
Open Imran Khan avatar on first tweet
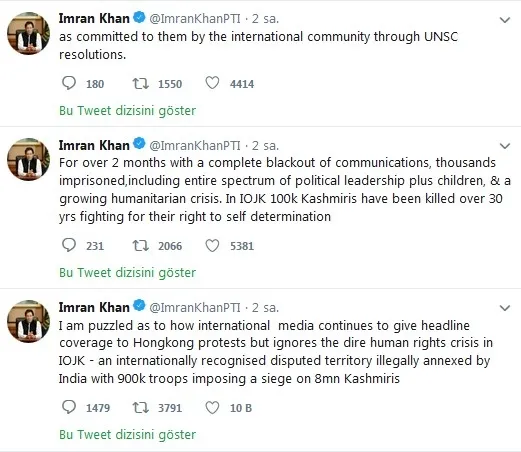[x=29, y=33]
